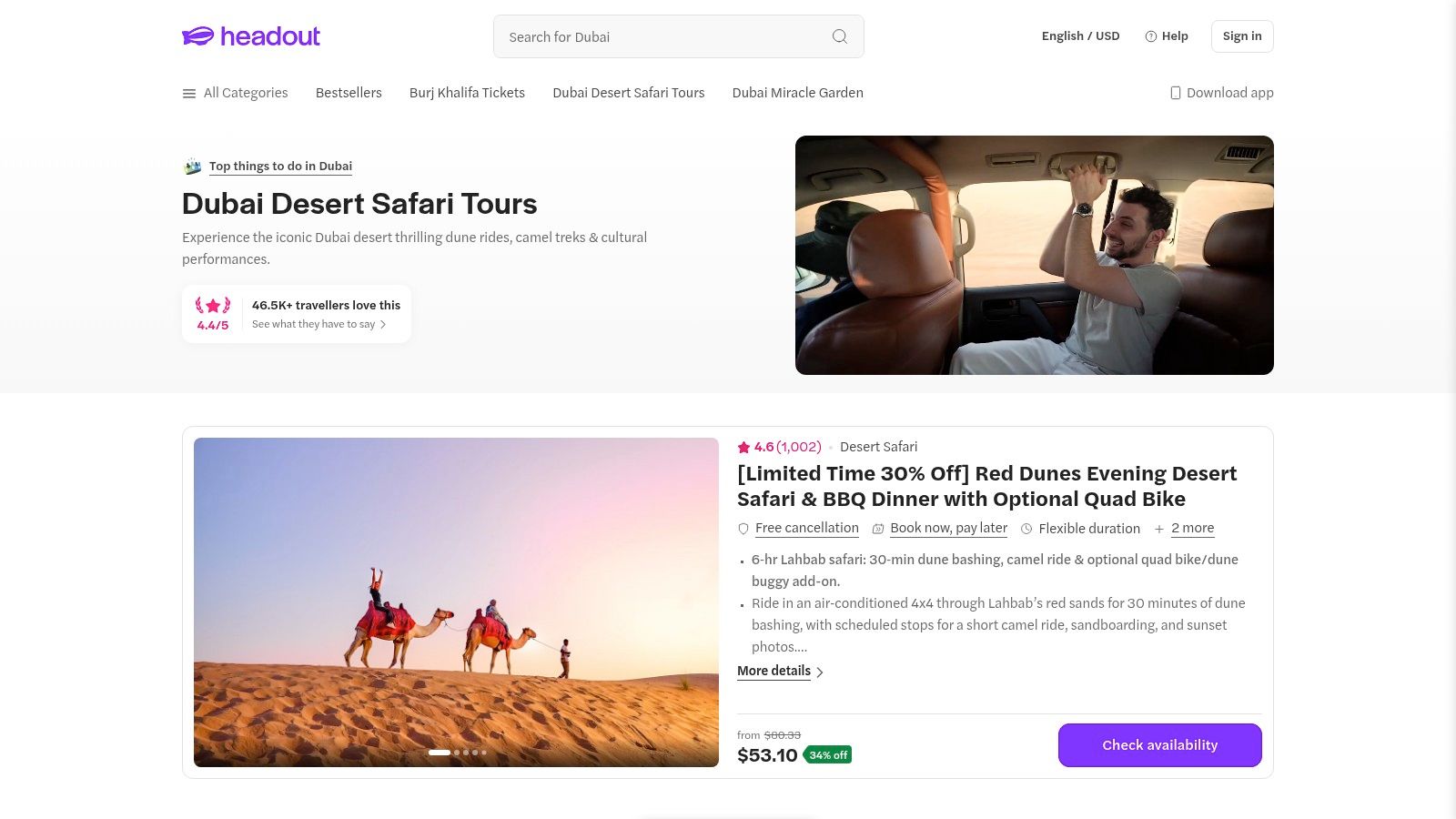Click the Headout logo
The height and width of the screenshot is (819, 1456).
click(x=250, y=36)
